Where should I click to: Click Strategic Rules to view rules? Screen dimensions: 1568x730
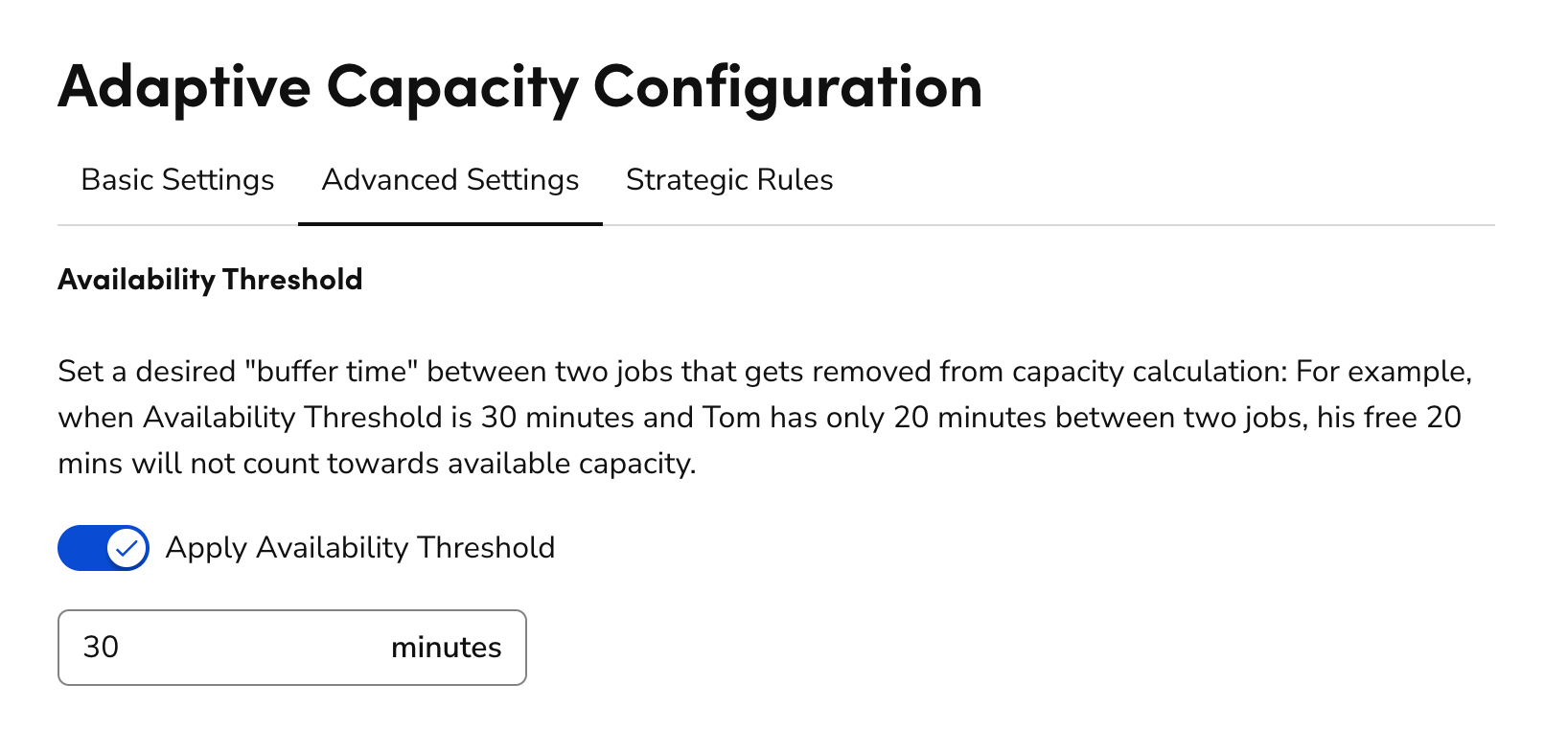pyautogui.click(x=729, y=180)
